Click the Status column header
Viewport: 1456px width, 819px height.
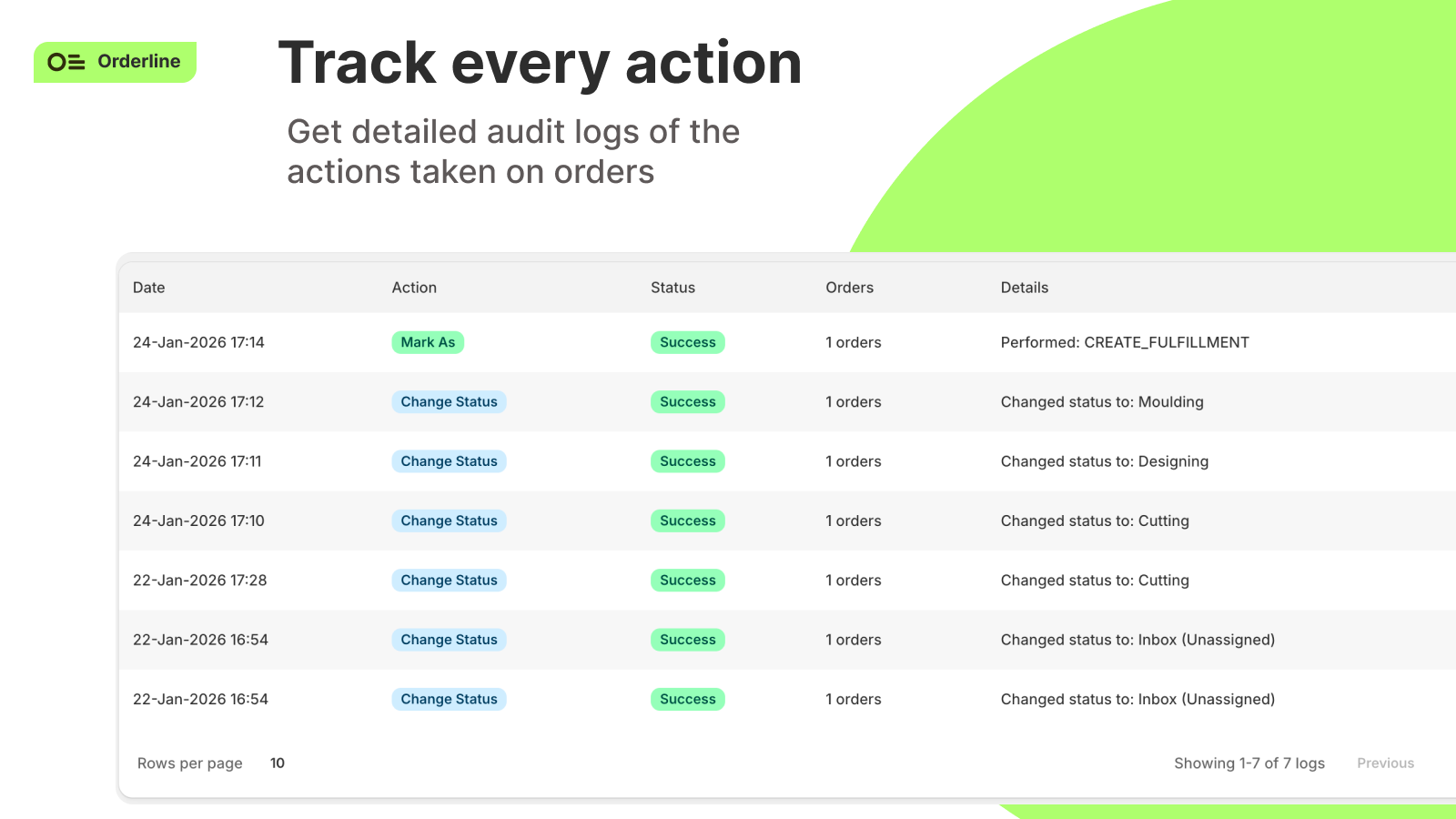click(x=672, y=288)
